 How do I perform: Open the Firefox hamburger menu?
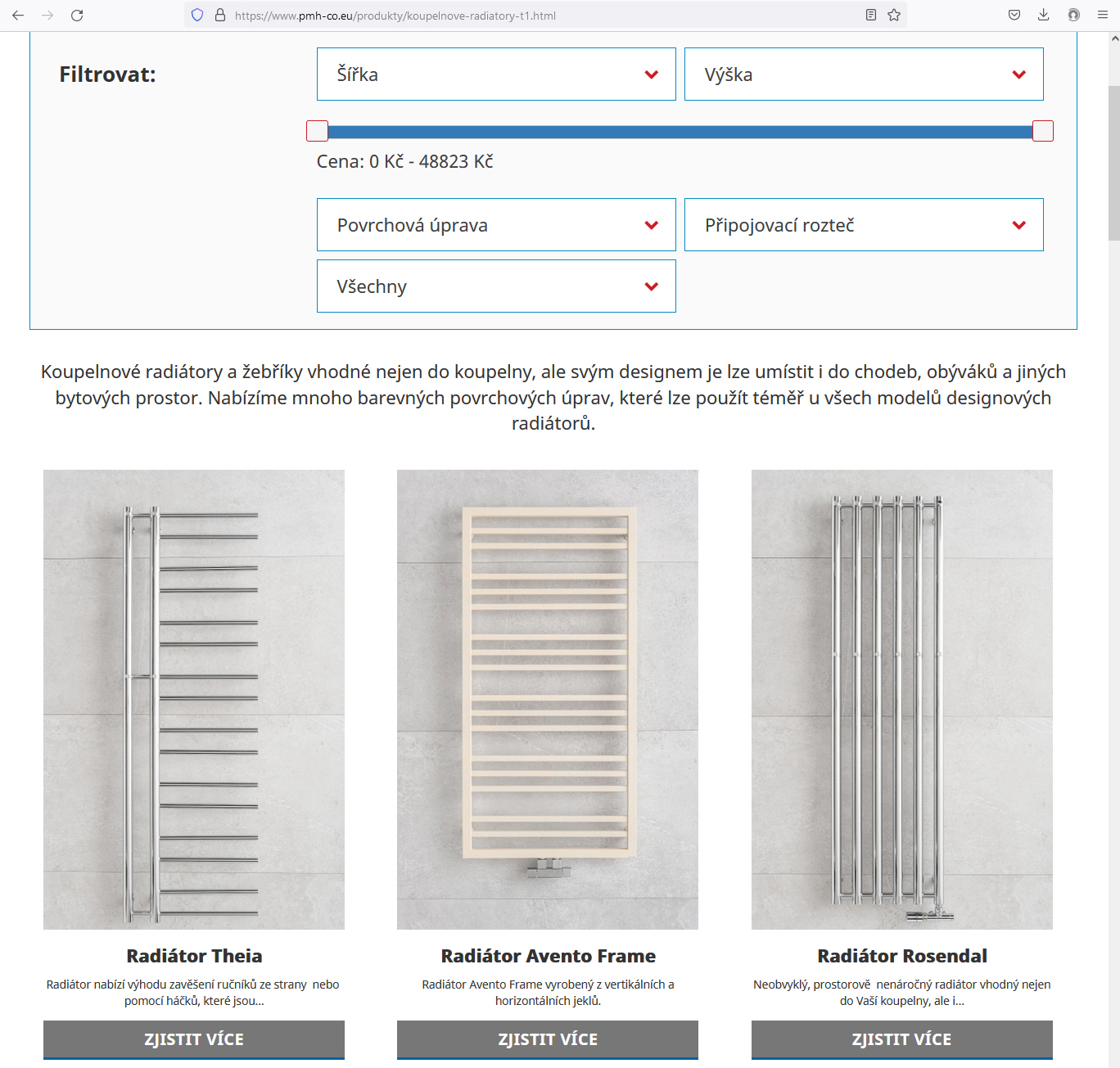[x=1102, y=16]
